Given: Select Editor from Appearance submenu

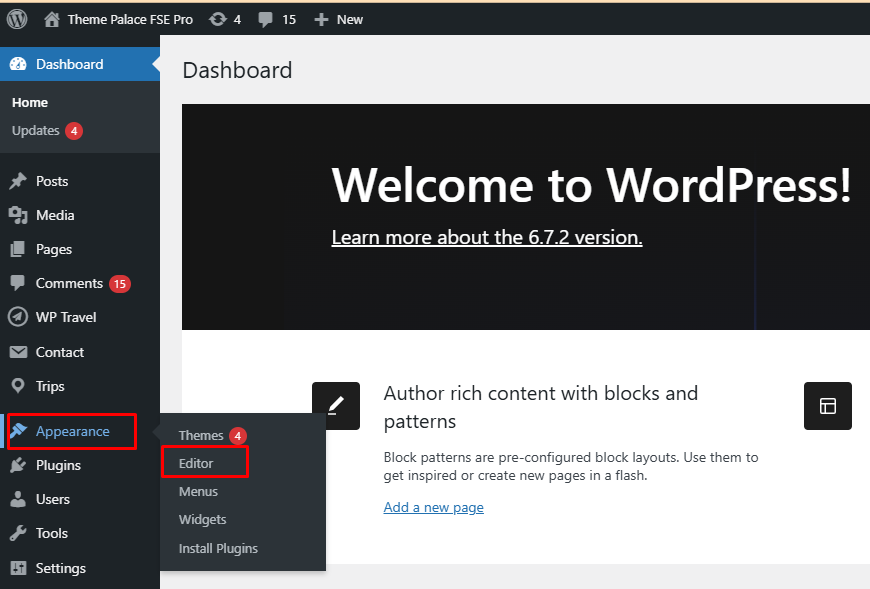Looking at the screenshot, I should [196, 463].
